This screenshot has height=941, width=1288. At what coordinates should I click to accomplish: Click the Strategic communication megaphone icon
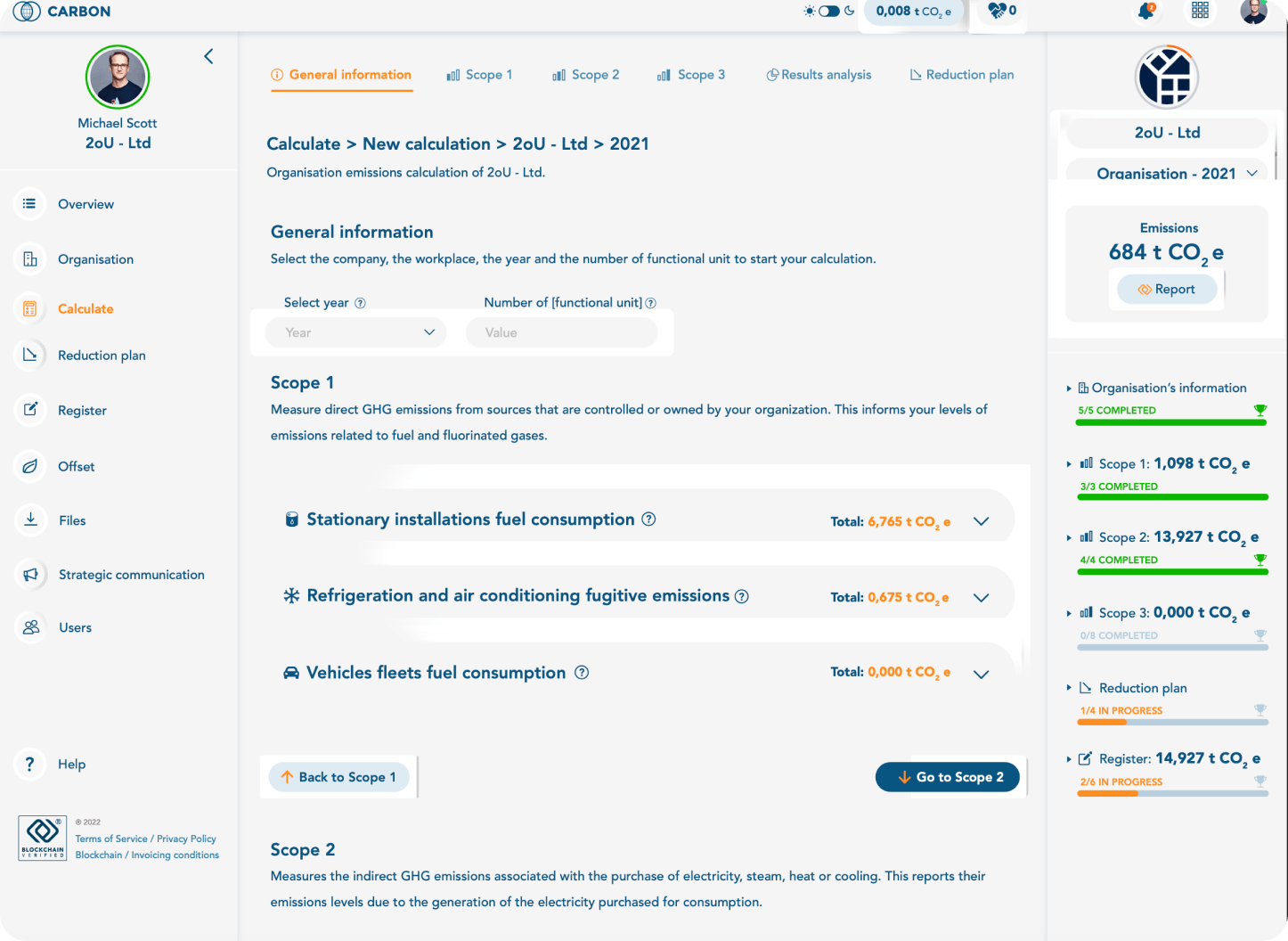(29, 575)
